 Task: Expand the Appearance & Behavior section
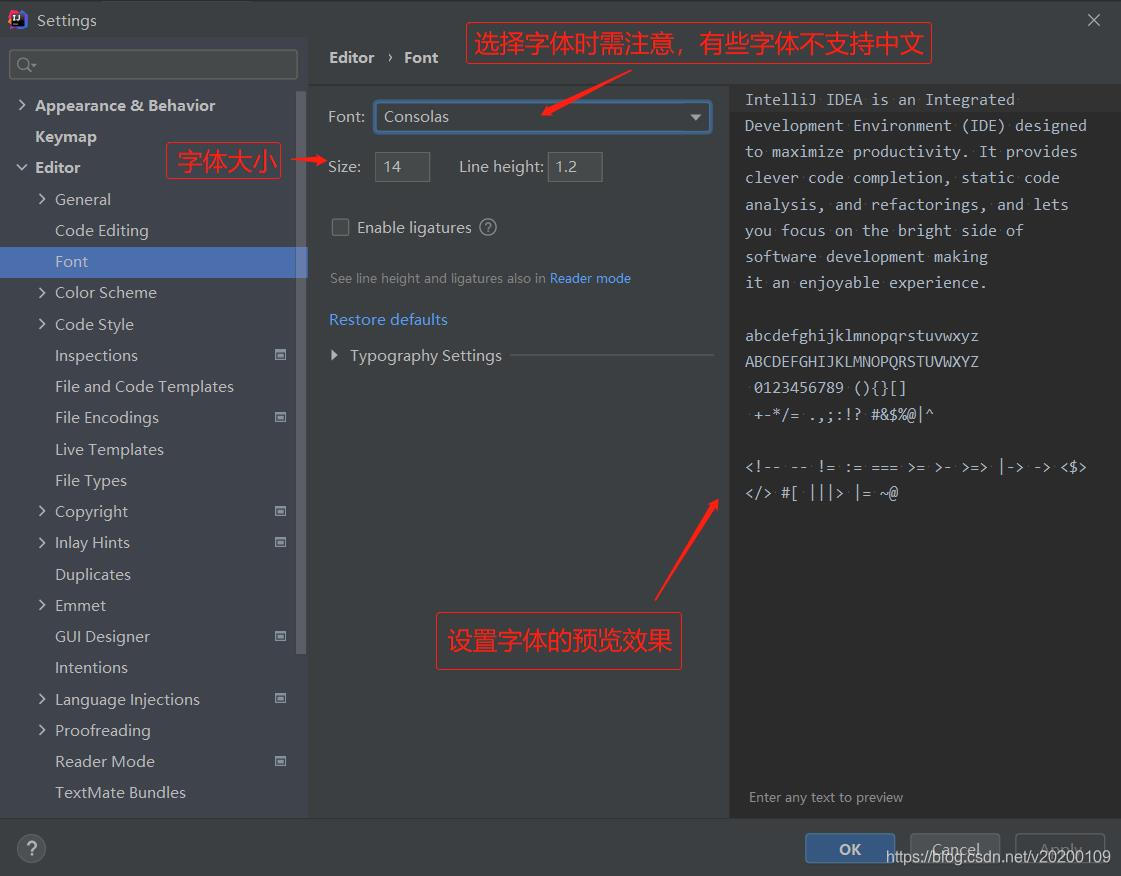[22, 105]
